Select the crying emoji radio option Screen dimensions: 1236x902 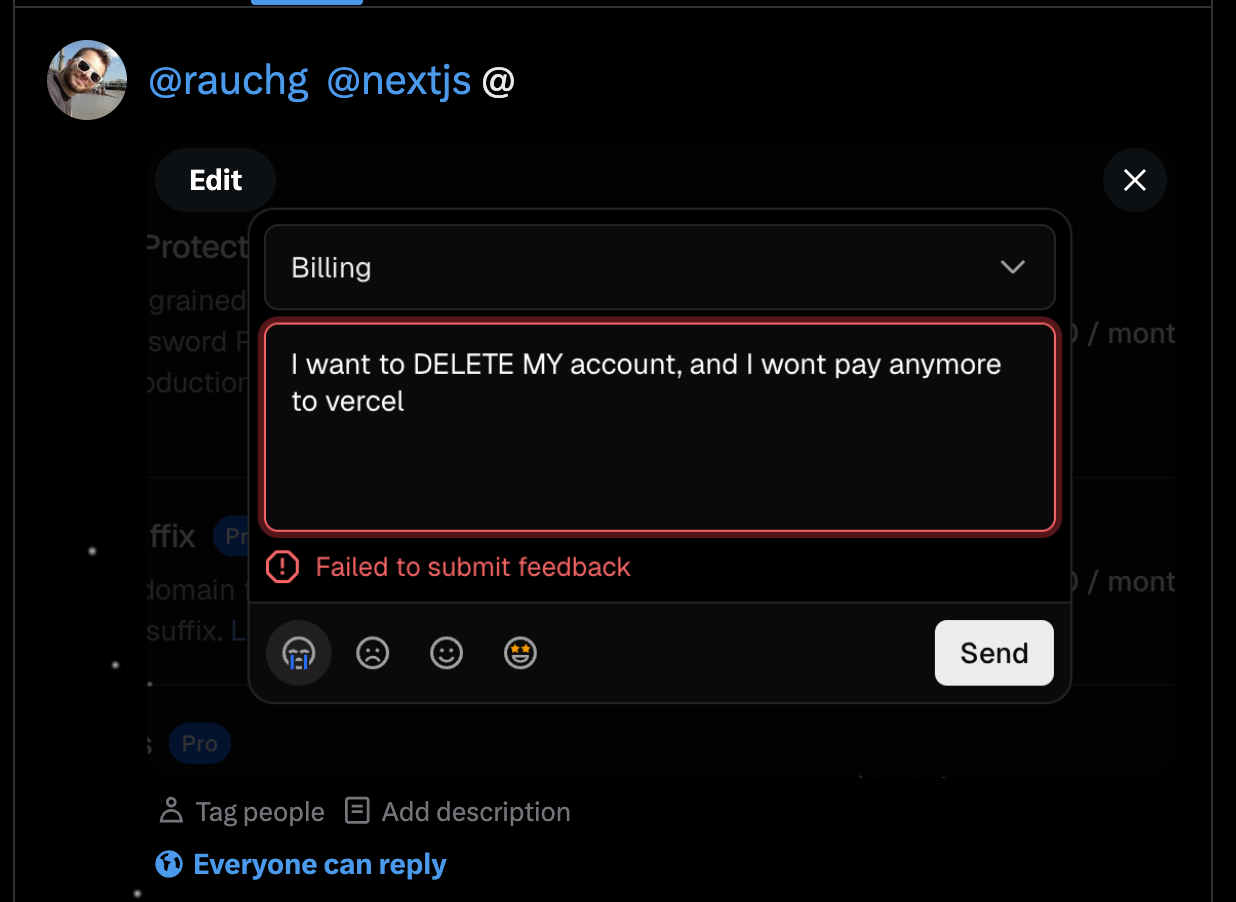[x=298, y=652]
